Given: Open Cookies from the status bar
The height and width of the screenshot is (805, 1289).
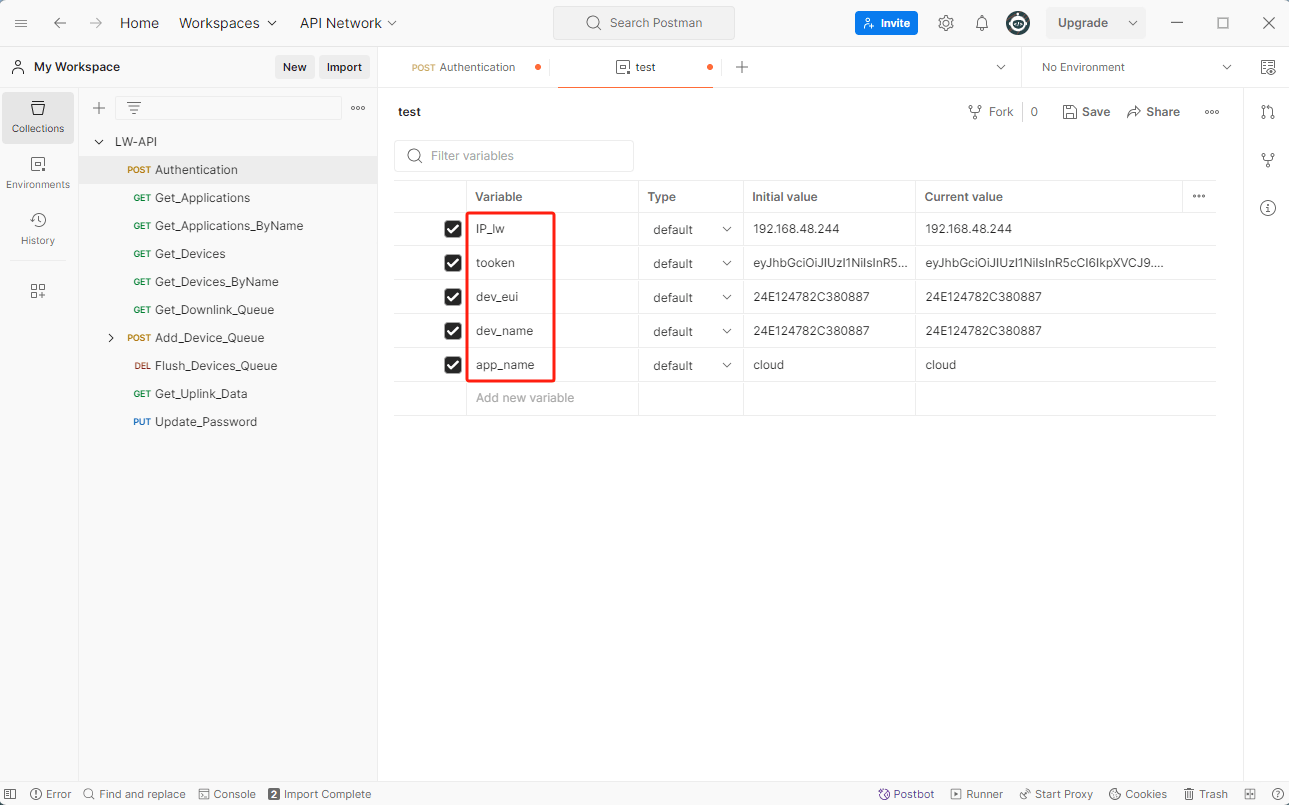Looking at the screenshot, I should click(x=1138, y=794).
